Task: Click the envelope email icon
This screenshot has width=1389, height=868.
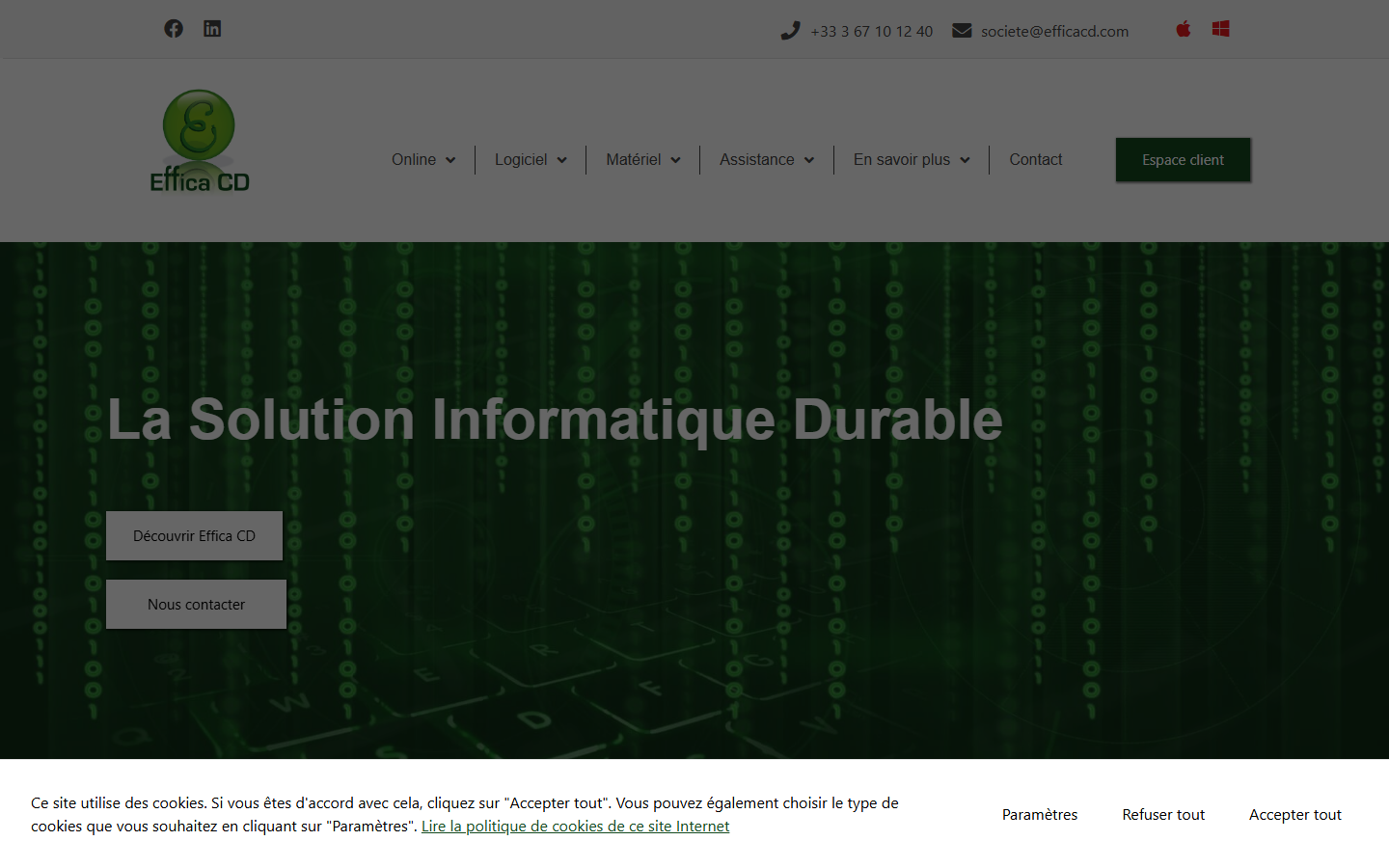Action: coord(962,31)
